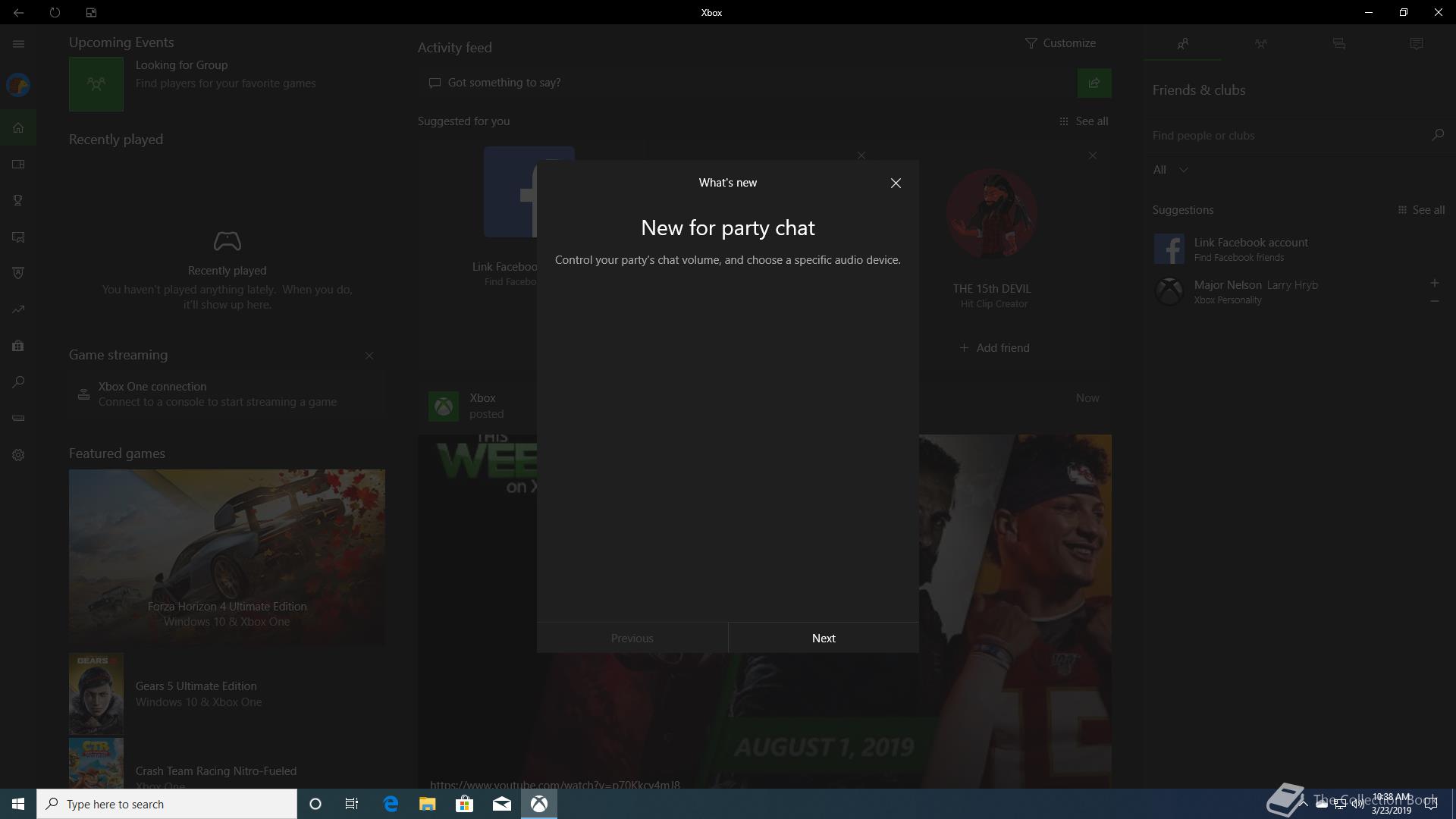Open Cortana circle on the taskbar
This screenshot has height=819, width=1456.
coord(315,804)
